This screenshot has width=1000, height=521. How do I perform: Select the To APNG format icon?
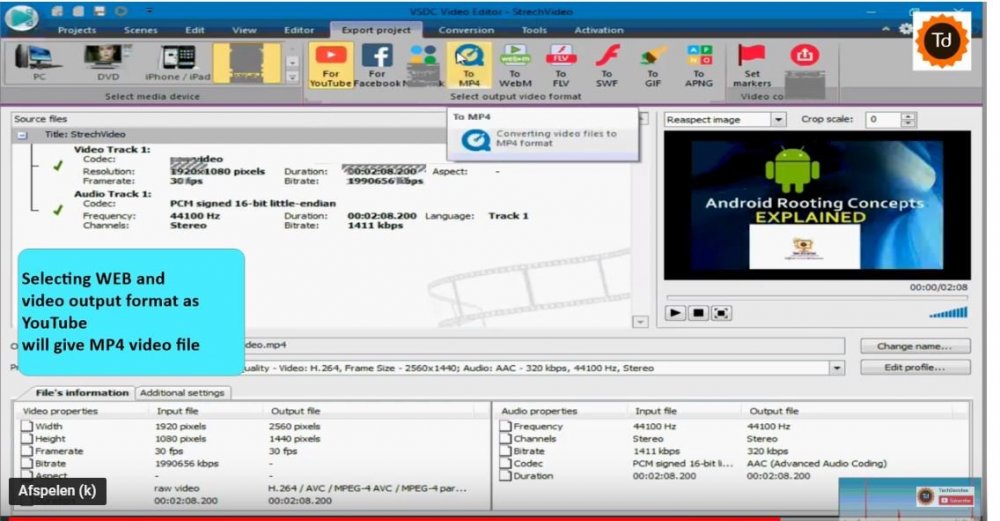click(x=699, y=65)
